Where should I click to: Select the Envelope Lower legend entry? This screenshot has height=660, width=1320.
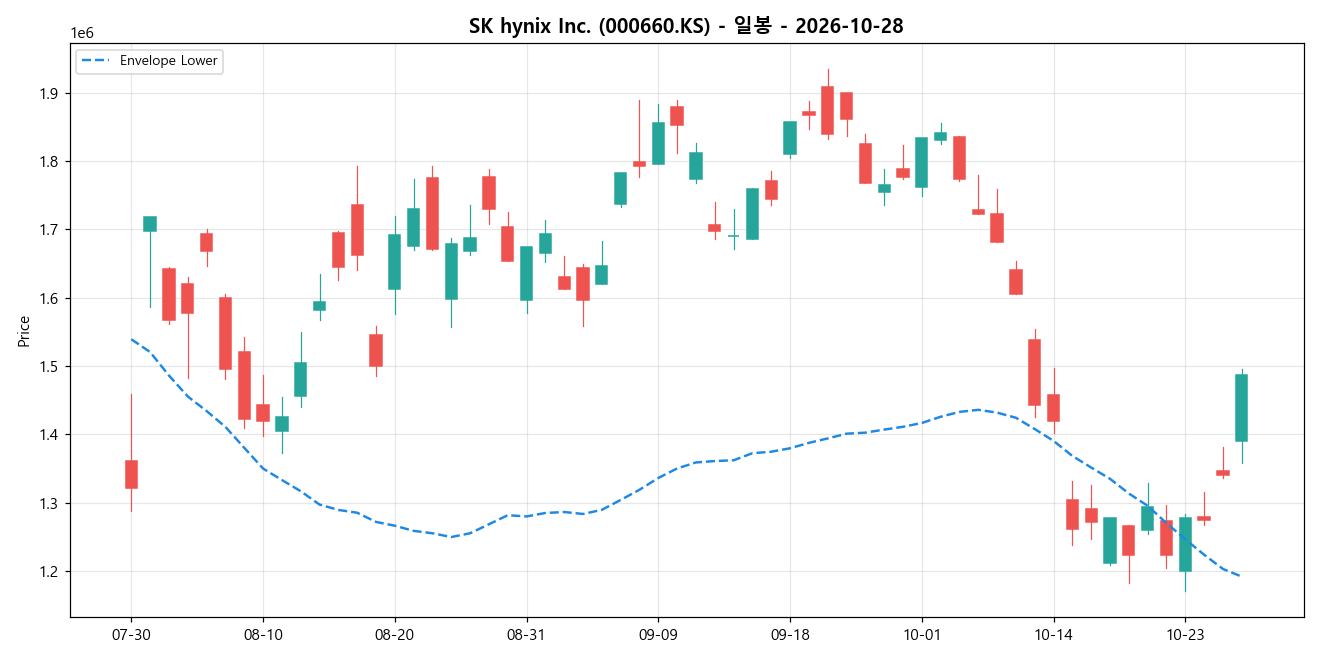[149, 61]
